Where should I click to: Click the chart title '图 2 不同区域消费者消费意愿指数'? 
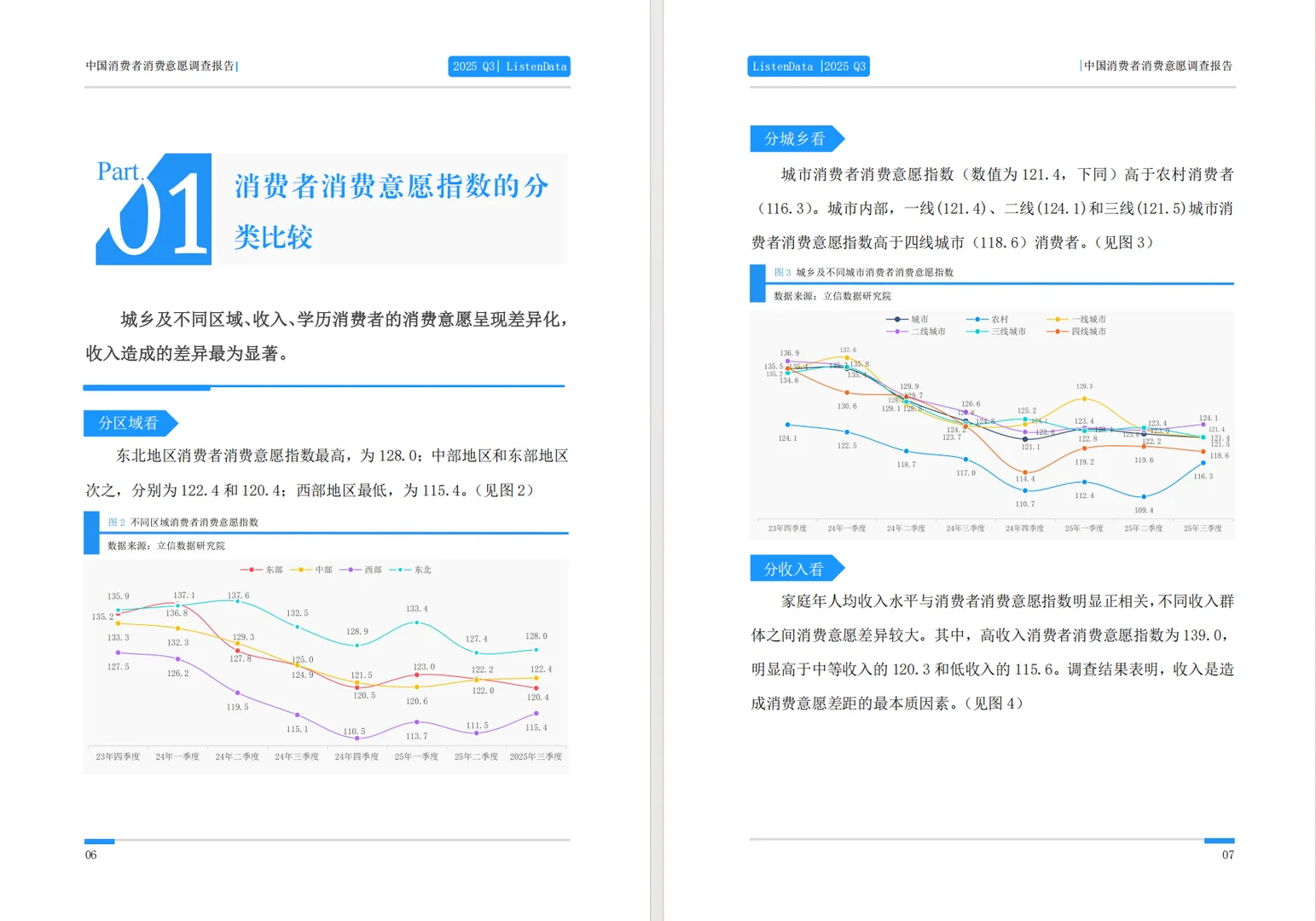point(183,522)
